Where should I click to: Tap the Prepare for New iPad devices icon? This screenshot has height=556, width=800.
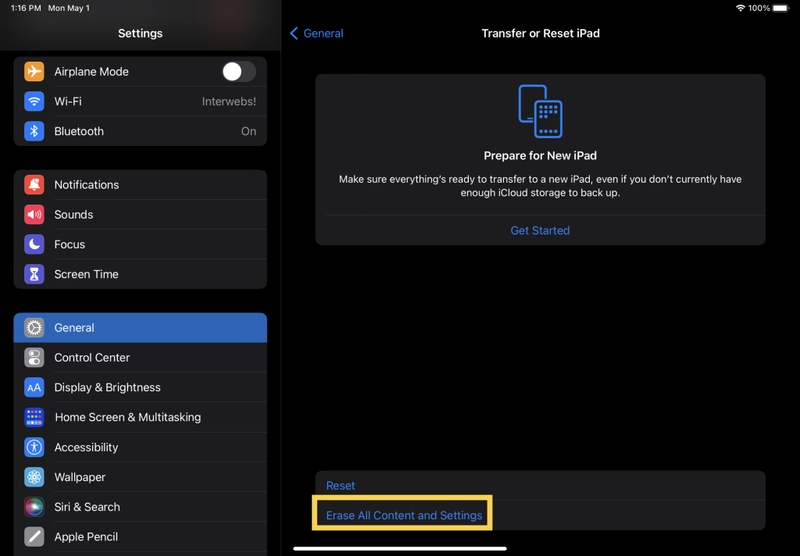pyautogui.click(x=540, y=111)
